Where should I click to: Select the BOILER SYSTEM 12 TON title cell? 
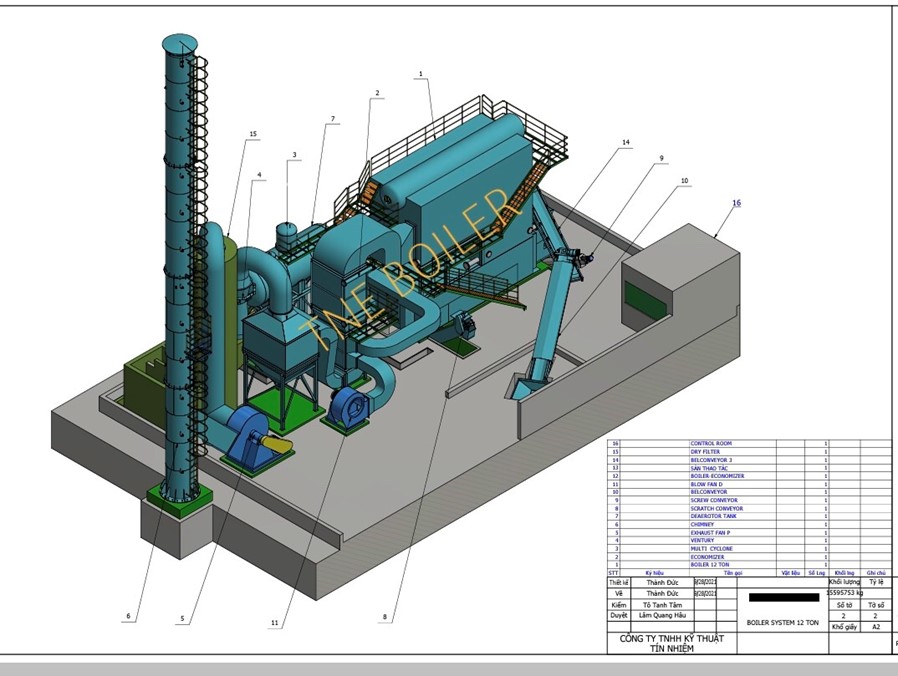click(783, 622)
